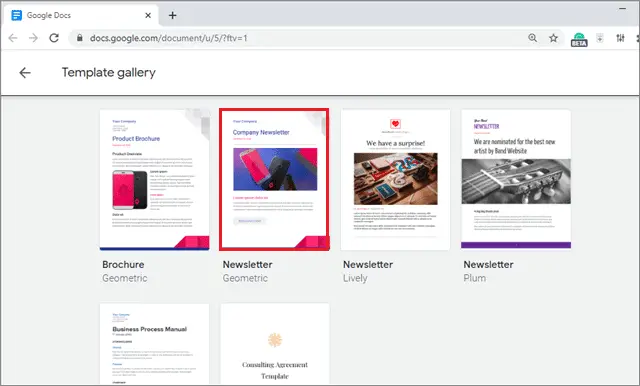Open the Newsletter Plum template
The width and height of the screenshot is (640, 386).
tap(516, 180)
